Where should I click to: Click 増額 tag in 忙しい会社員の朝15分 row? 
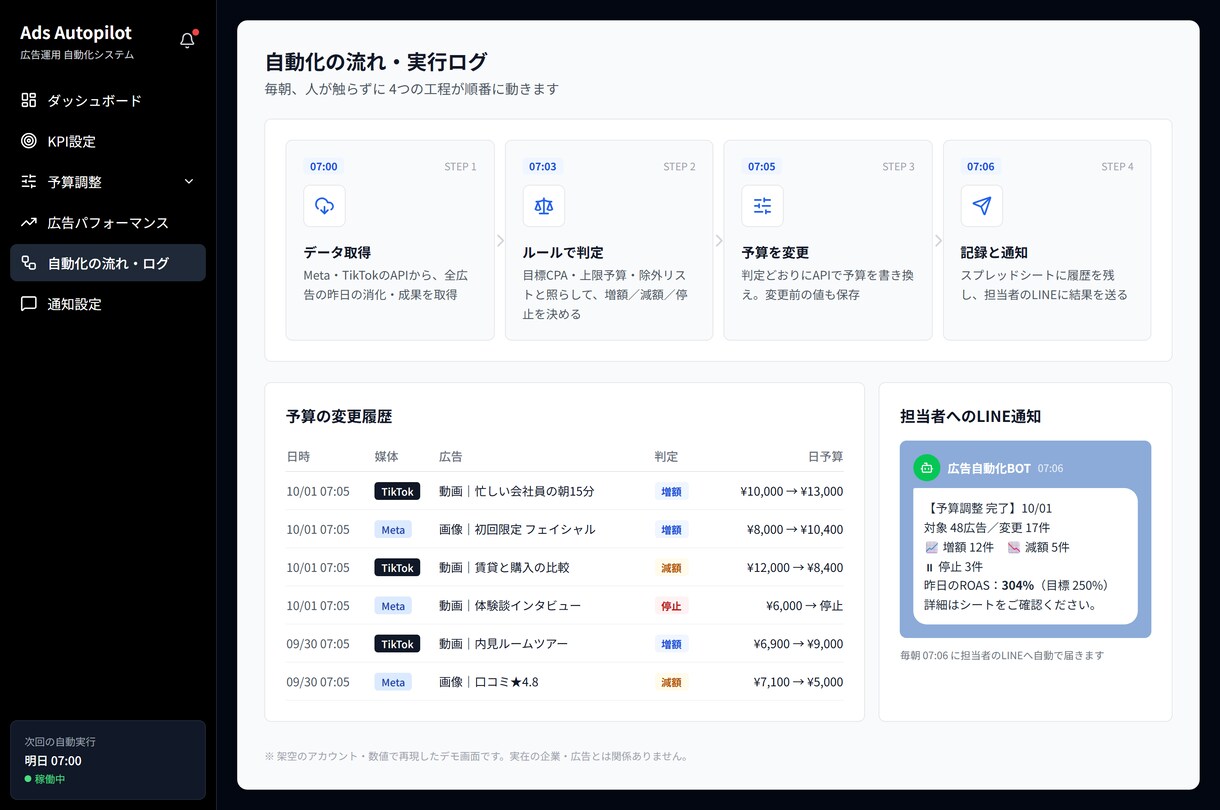pyautogui.click(x=671, y=491)
